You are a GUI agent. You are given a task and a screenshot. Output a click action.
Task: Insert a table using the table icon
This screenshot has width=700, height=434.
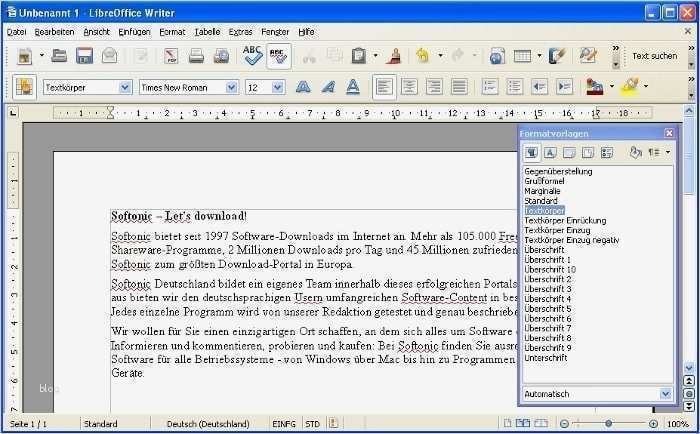coord(522,56)
